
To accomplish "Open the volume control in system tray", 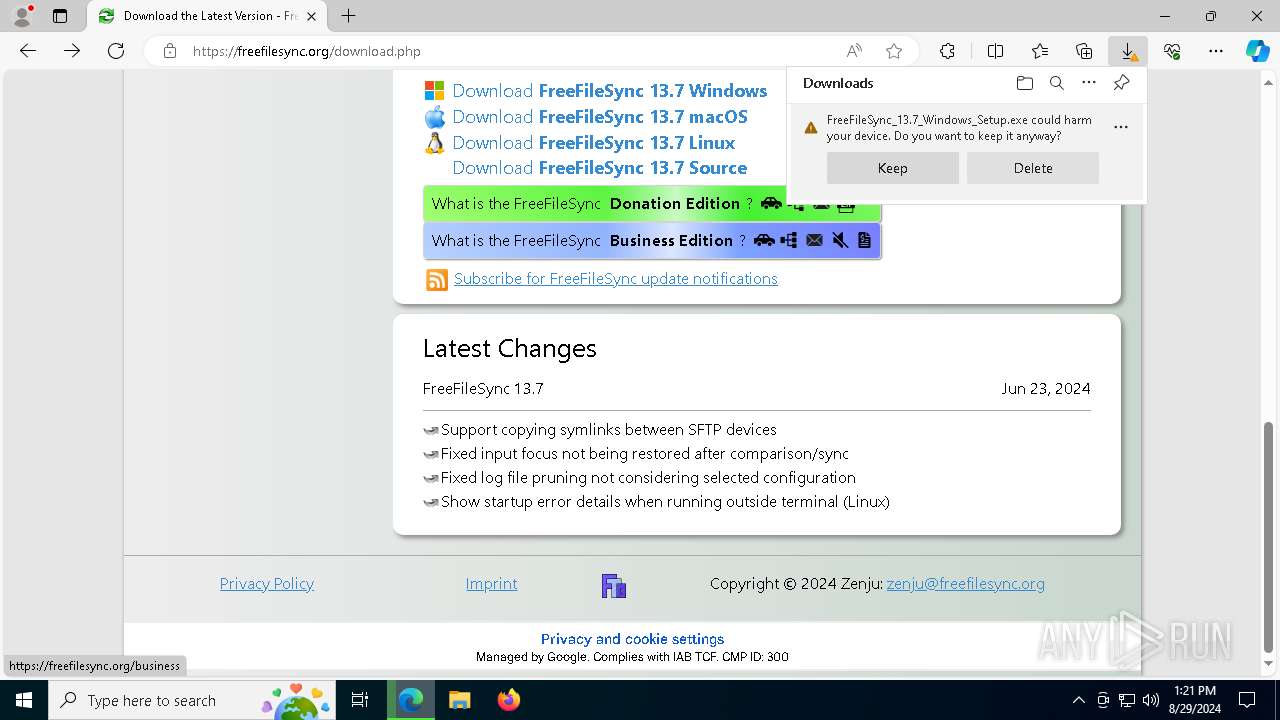I will 1151,700.
